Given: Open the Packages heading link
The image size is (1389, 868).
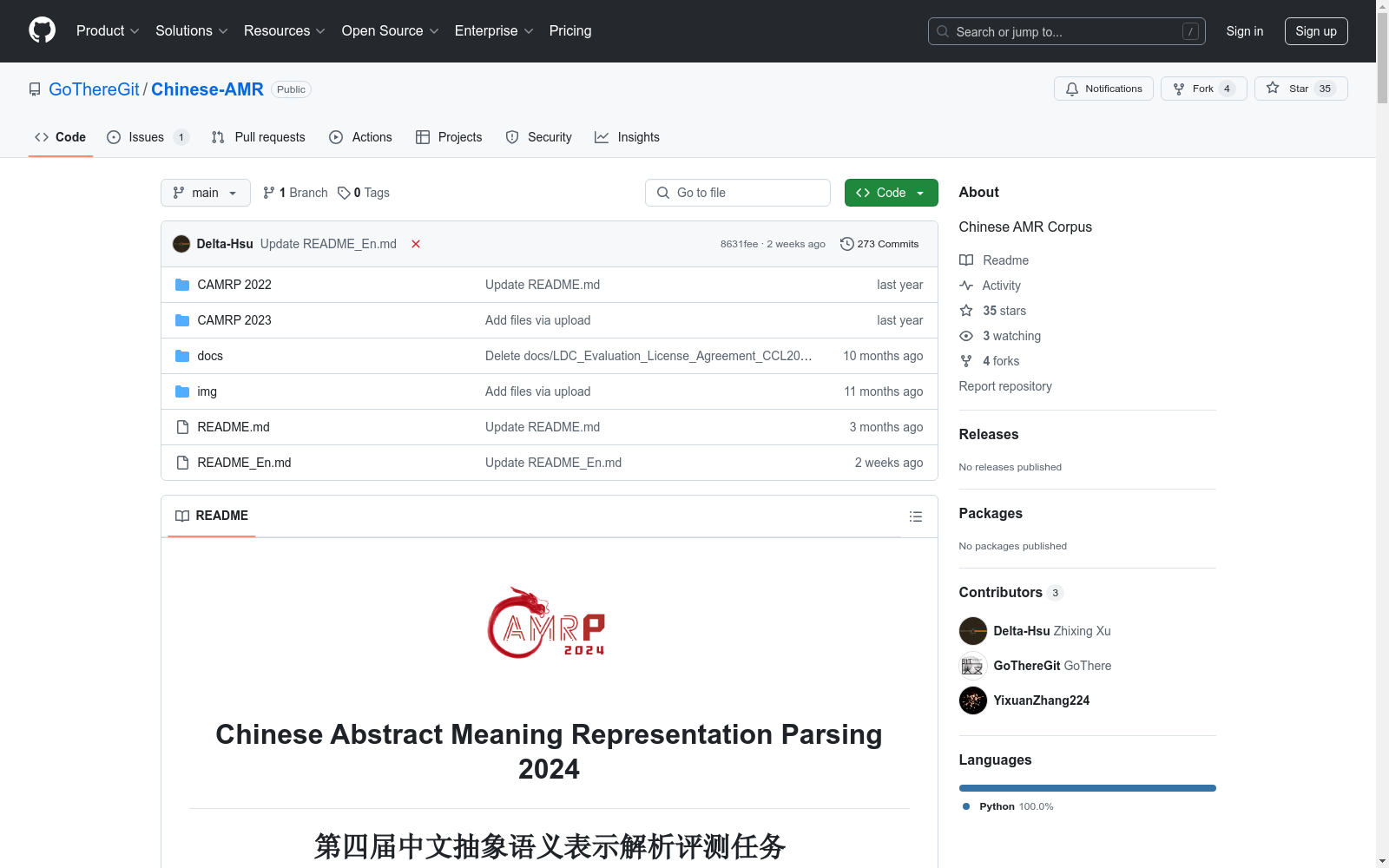Looking at the screenshot, I should pyautogui.click(x=991, y=514).
